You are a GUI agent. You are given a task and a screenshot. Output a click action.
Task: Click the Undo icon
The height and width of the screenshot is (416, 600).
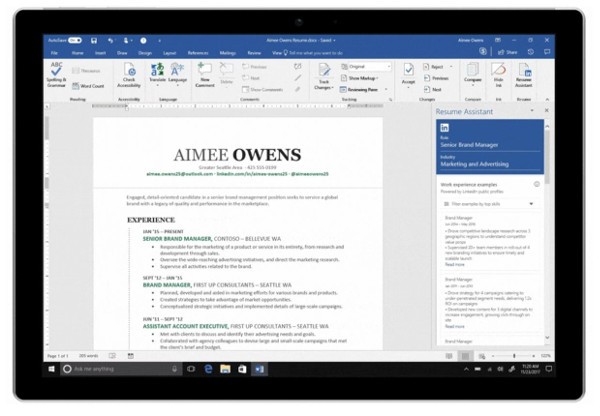tap(110, 41)
